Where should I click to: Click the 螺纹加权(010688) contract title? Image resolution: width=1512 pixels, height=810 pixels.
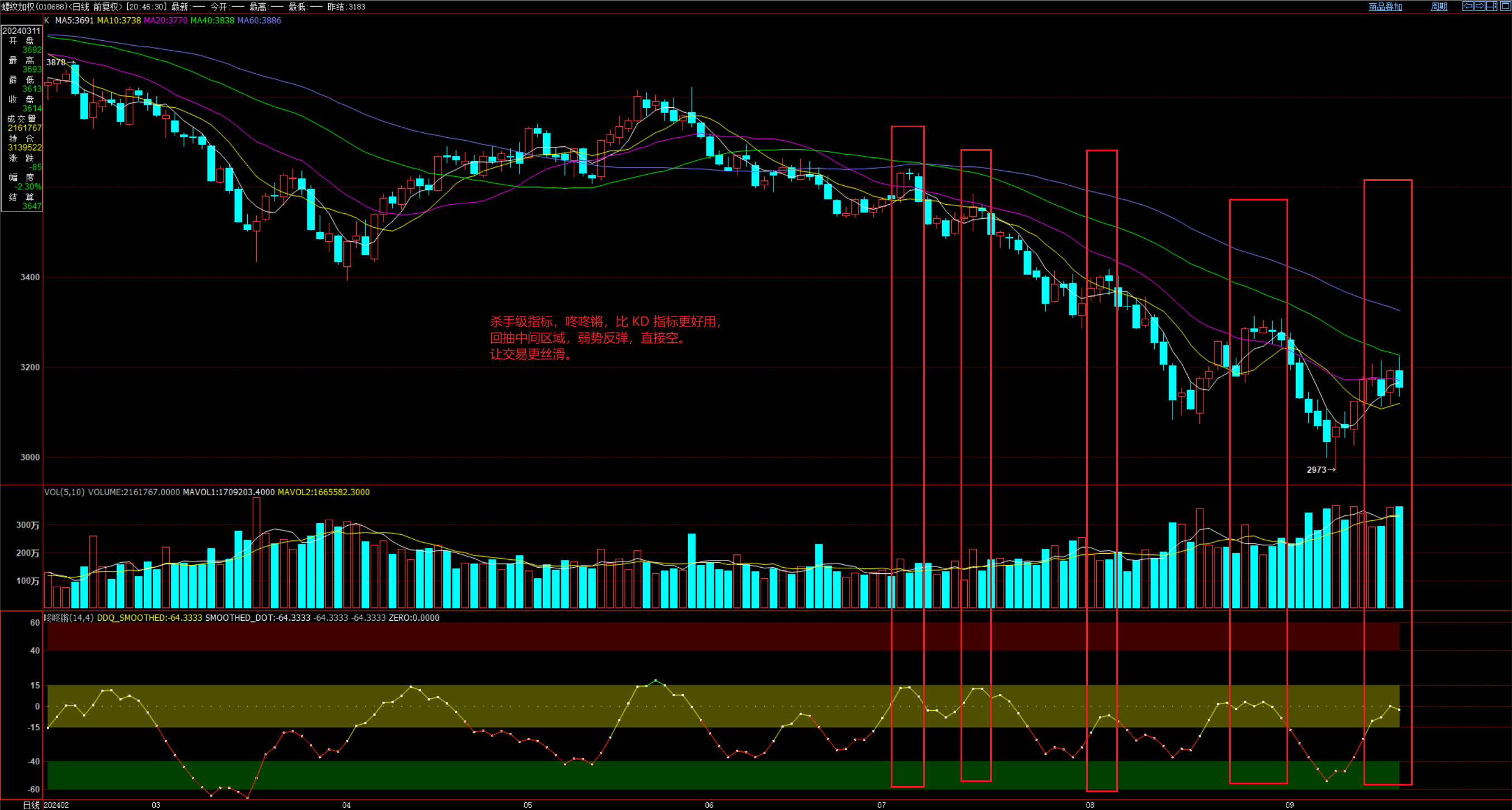pyautogui.click(x=34, y=7)
